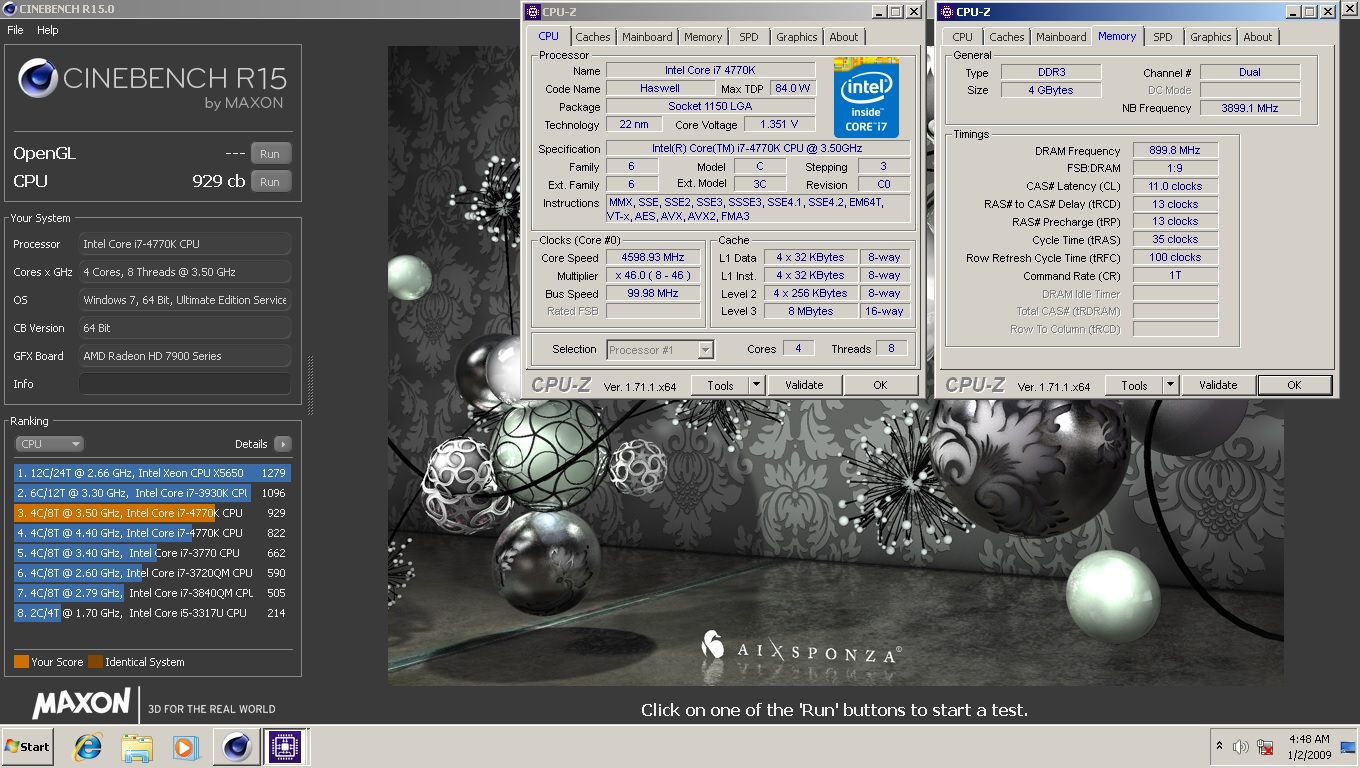Click the NB Frequency value 3899.1 MHz
This screenshot has width=1360, height=768.
pos(1250,108)
